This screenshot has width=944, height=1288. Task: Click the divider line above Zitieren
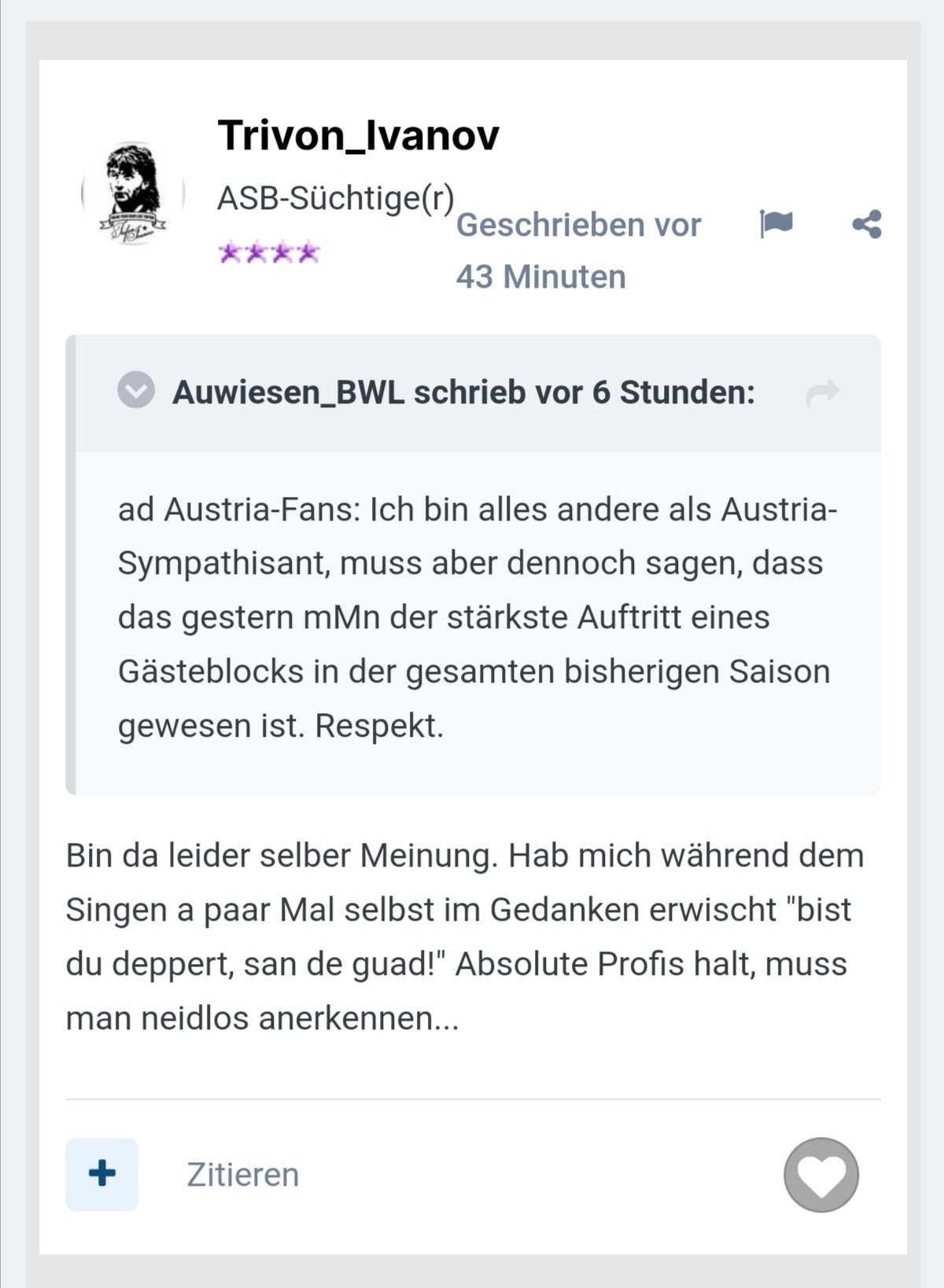click(474, 1099)
